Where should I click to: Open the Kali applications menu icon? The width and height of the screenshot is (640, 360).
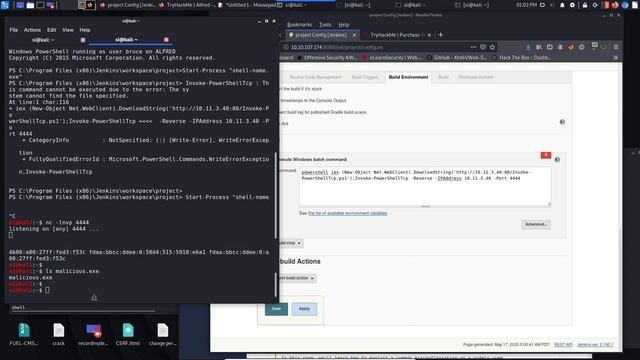coord(5,5)
